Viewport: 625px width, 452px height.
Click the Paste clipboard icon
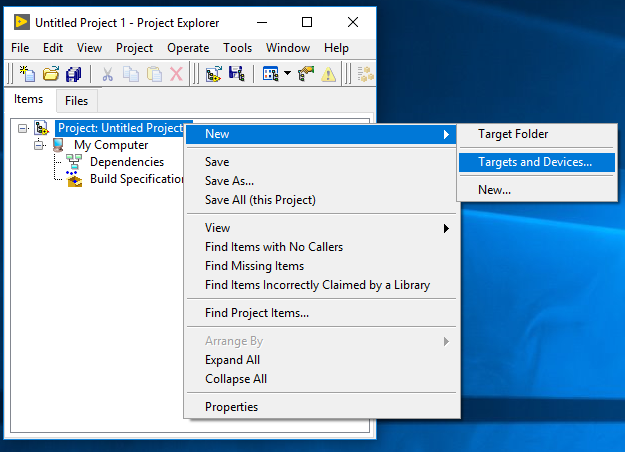click(x=154, y=74)
